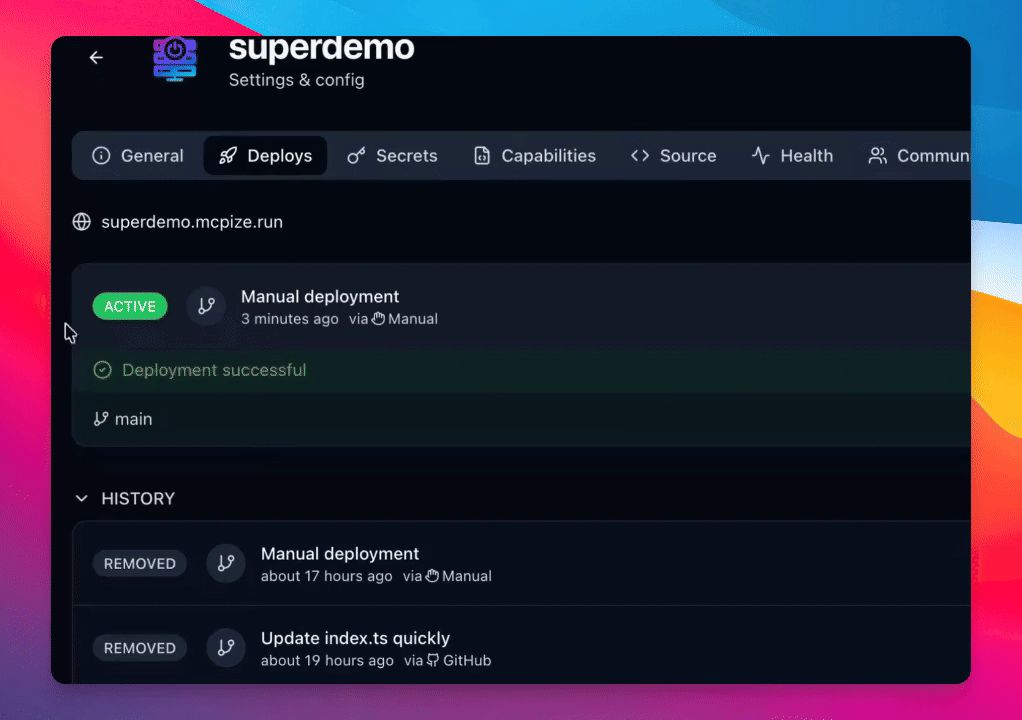Go back using the left arrow

(x=96, y=58)
